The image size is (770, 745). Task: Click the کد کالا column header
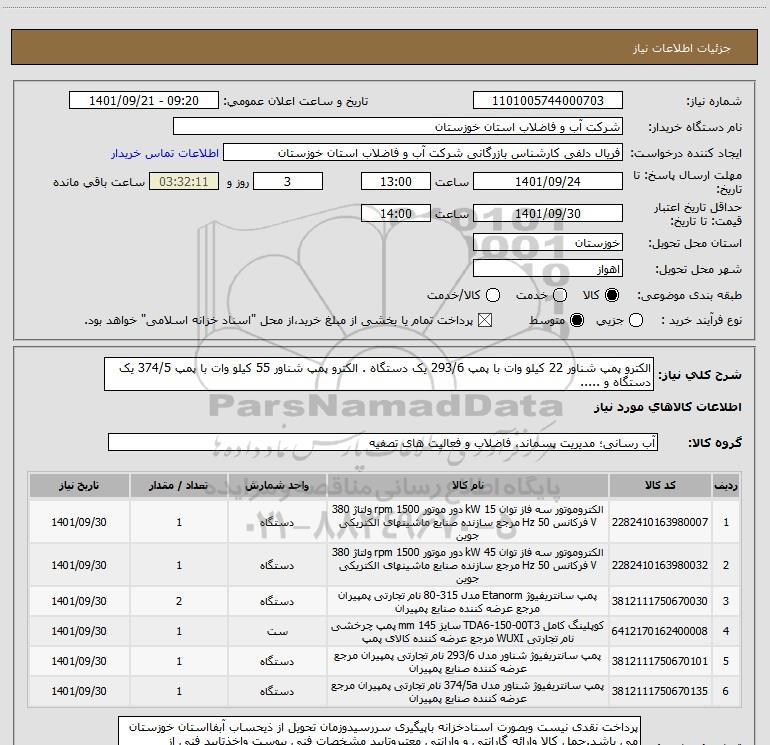[x=660, y=485]
